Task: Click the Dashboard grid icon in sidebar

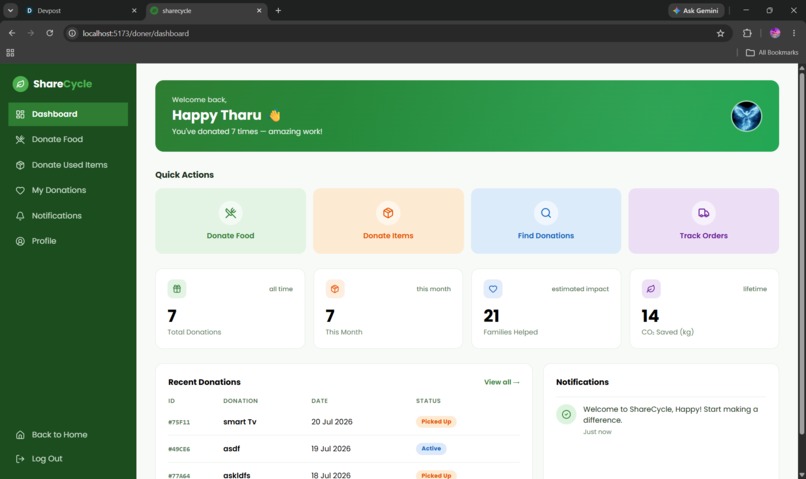Action: pos(20,114)
